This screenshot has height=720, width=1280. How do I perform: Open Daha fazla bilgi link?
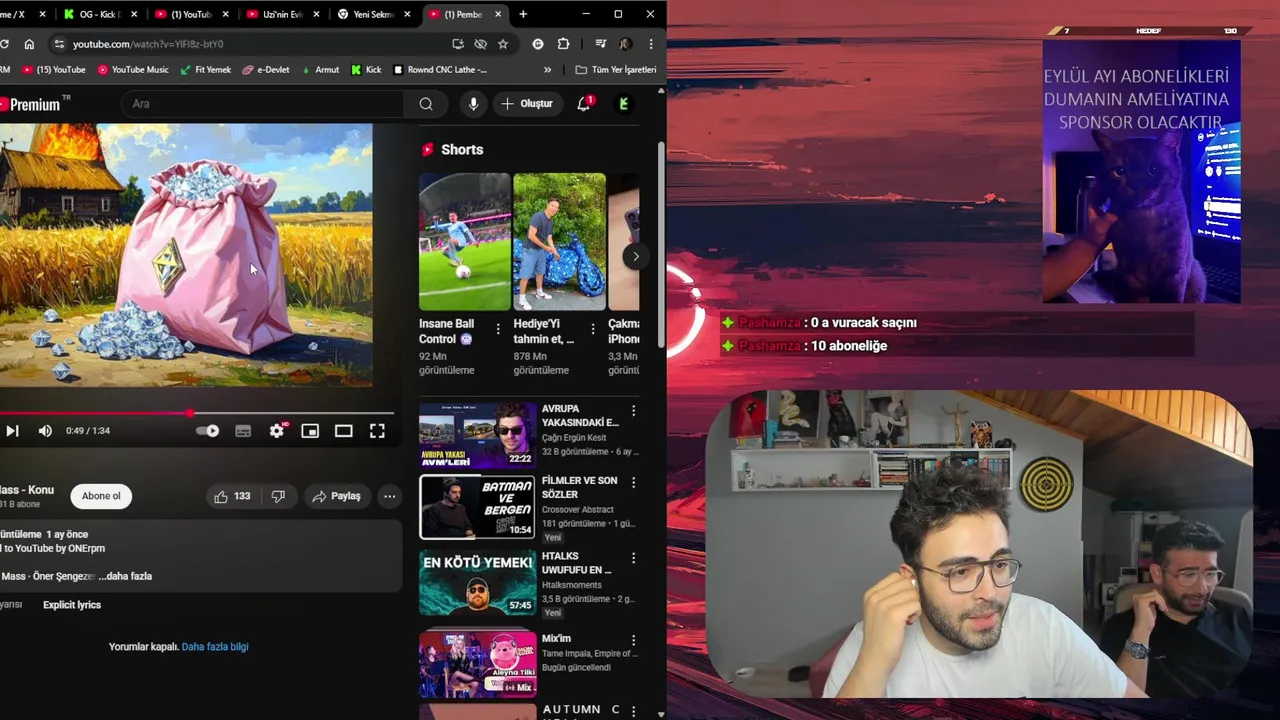215,647
